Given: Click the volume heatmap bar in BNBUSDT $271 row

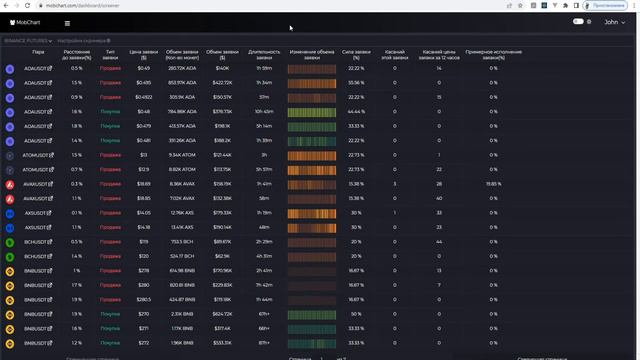Looking at the screenshot, I should [x=312, y=329].
